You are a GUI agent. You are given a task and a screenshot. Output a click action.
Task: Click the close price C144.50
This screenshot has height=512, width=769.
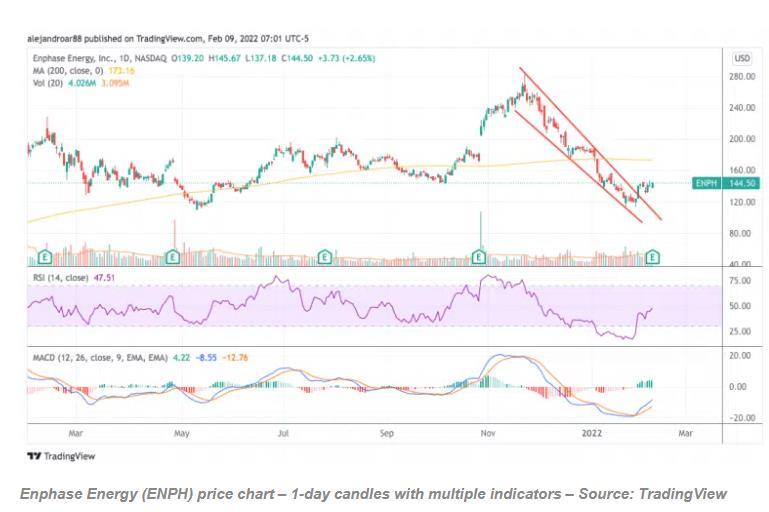[x=297, y=58]
